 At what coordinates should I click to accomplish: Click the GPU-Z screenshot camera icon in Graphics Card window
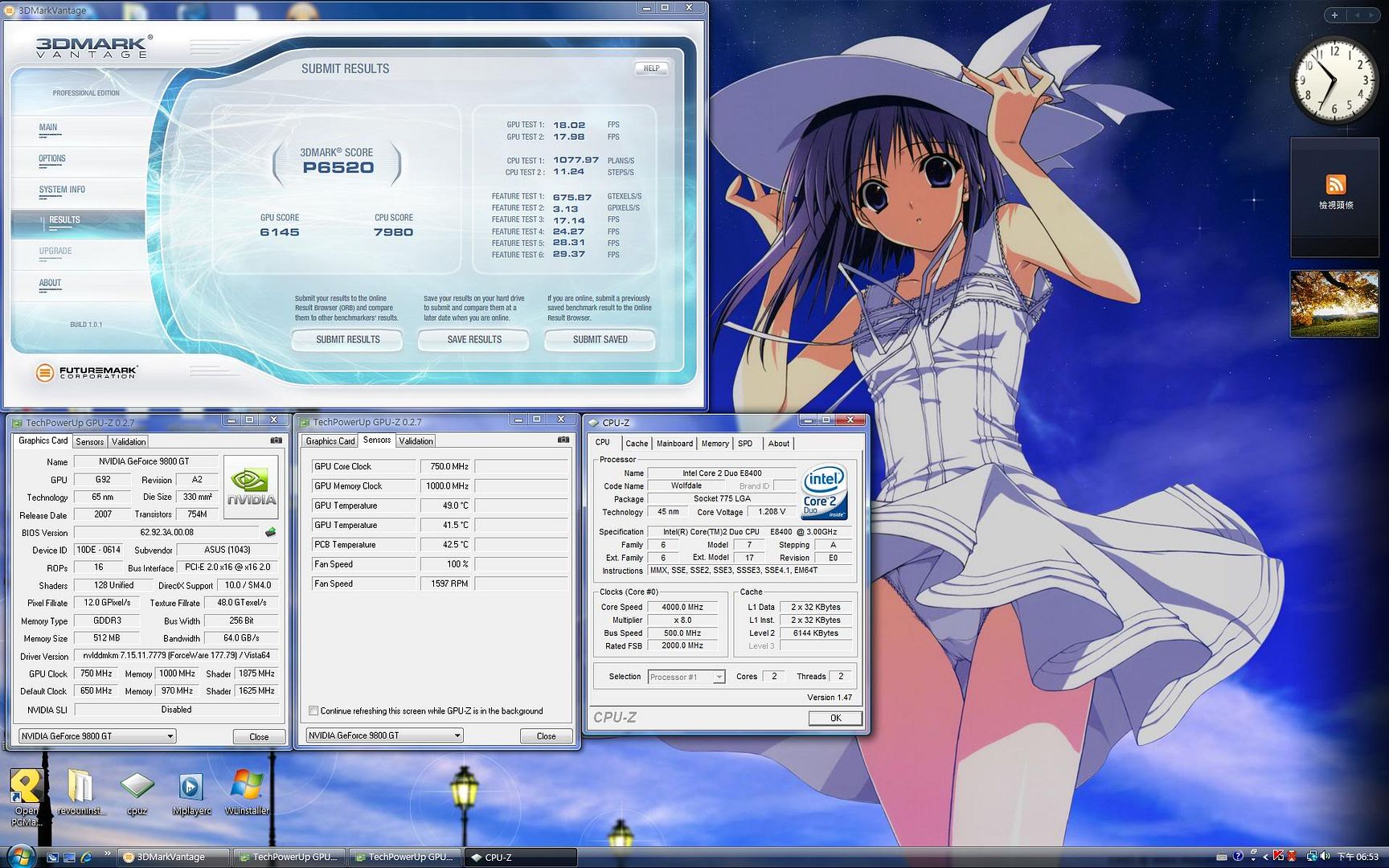276,440
